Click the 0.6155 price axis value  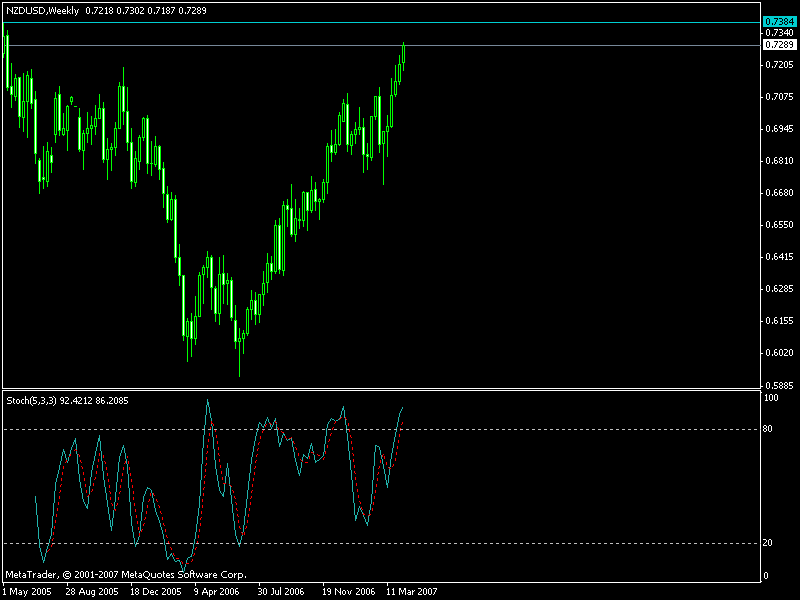tap(780, 321)
